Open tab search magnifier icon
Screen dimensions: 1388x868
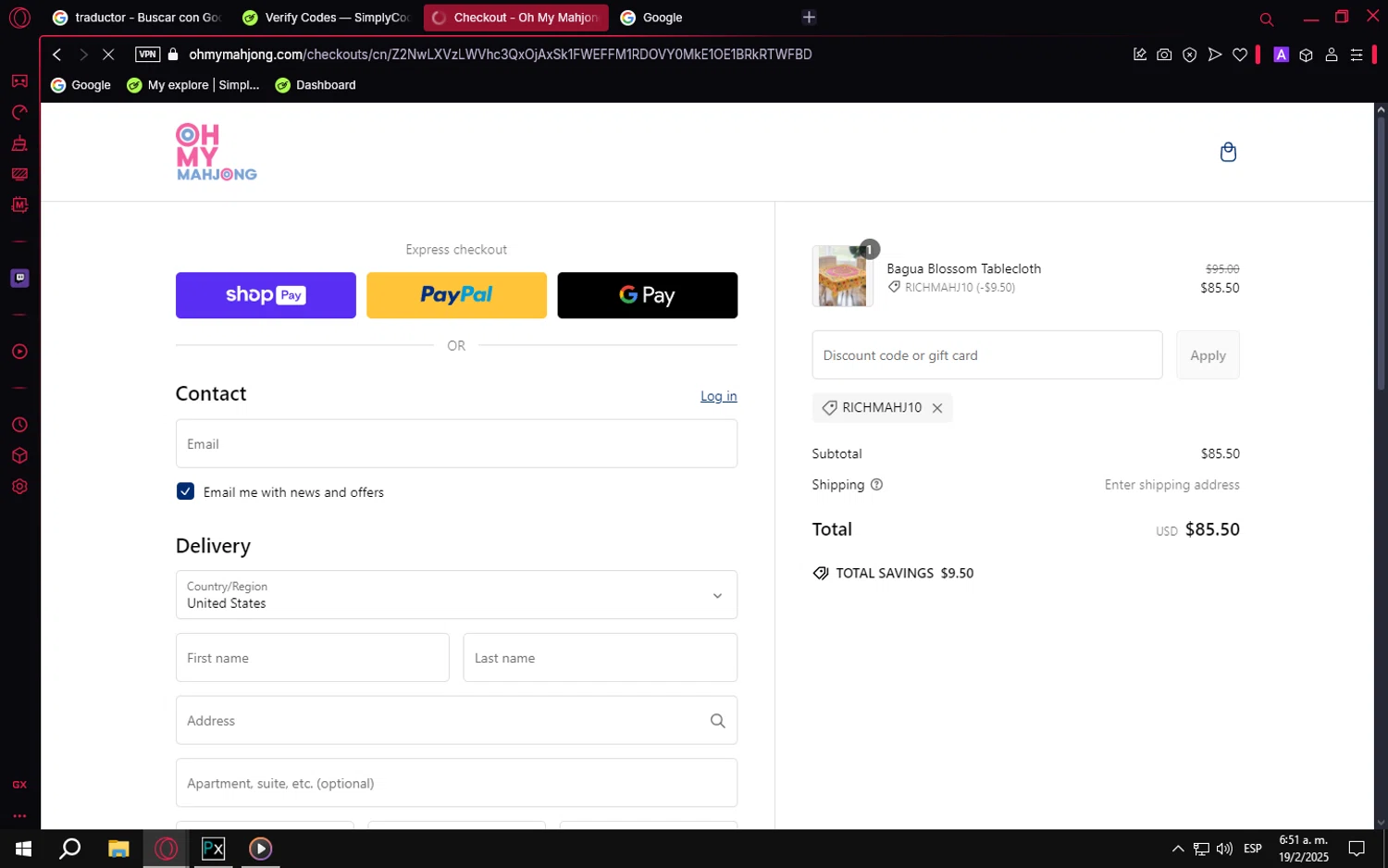coord(1267,19)
